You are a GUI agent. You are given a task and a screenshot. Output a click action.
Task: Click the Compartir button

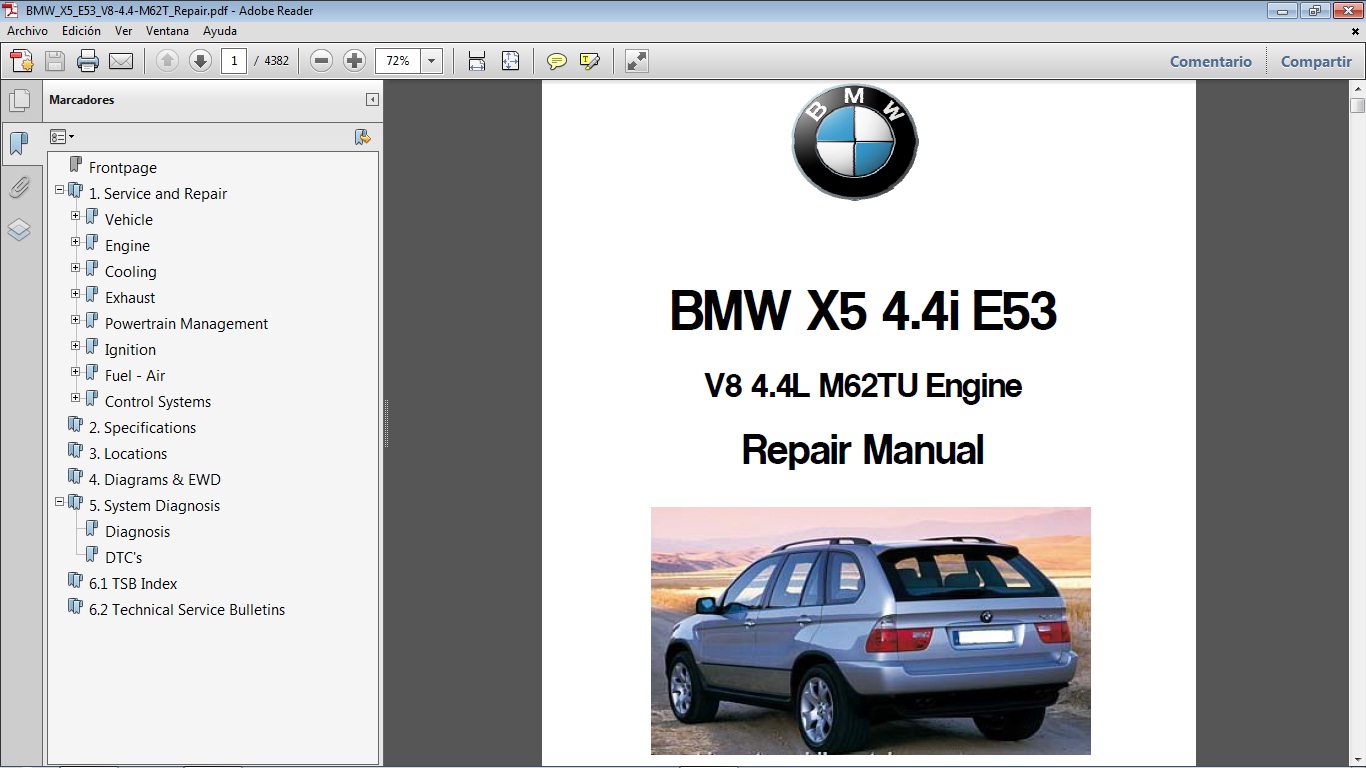(1315, 61)
